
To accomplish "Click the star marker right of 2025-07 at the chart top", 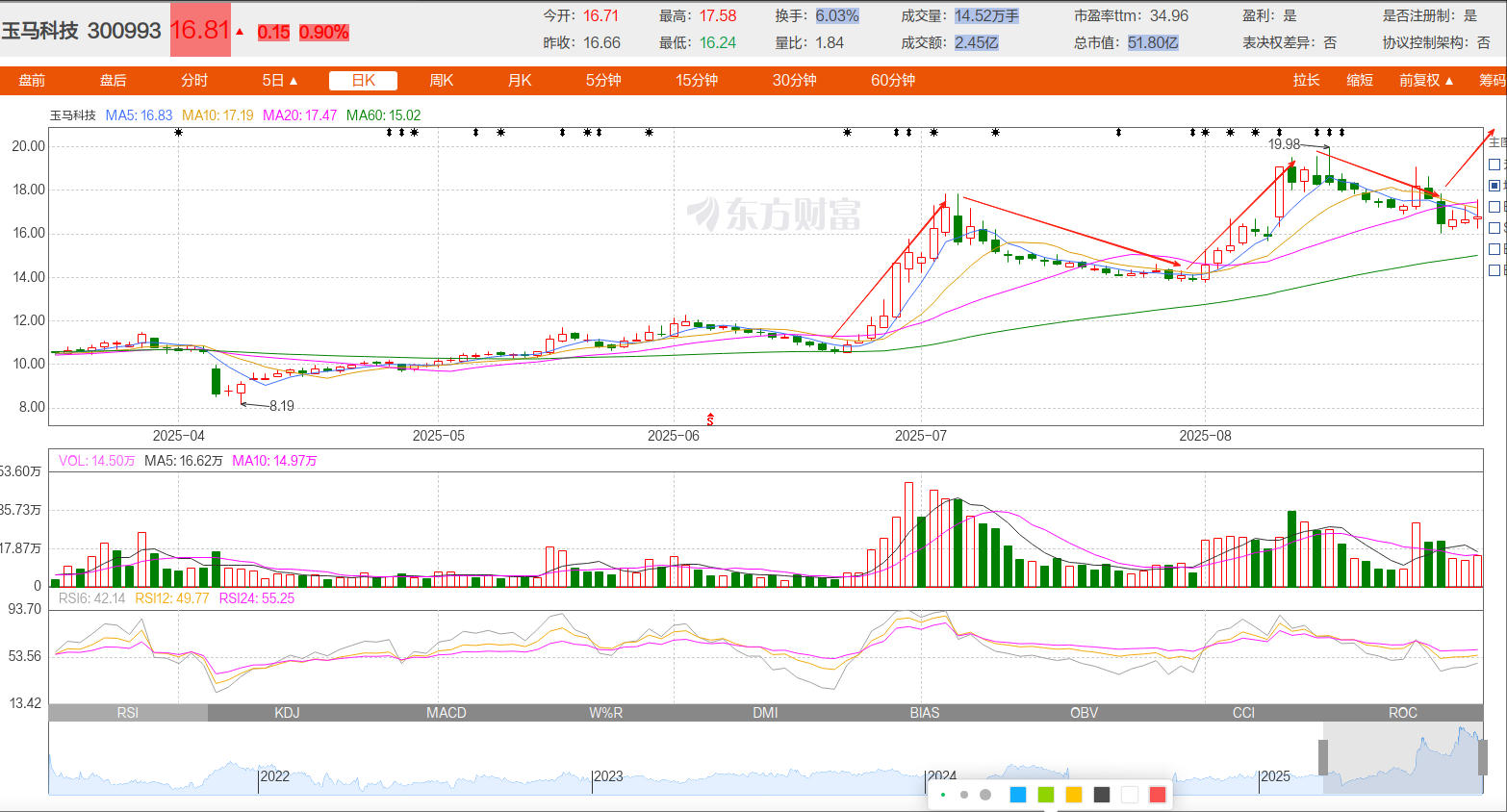I will (933, 132).
